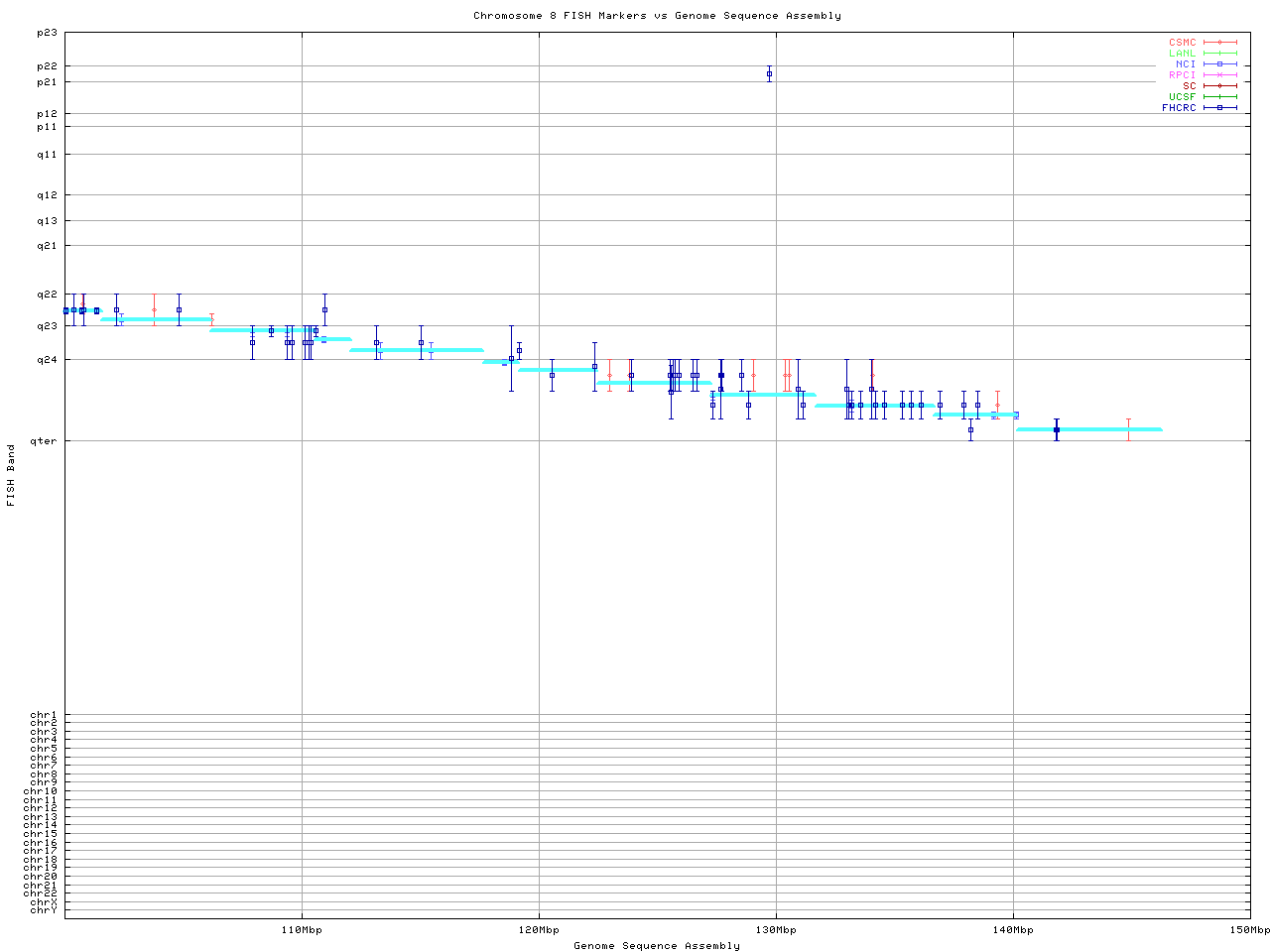The height and width of the screenshot is (952, 1270).
Task: Click the 110Mbp x-axis tick label
Action: point(302,930)
